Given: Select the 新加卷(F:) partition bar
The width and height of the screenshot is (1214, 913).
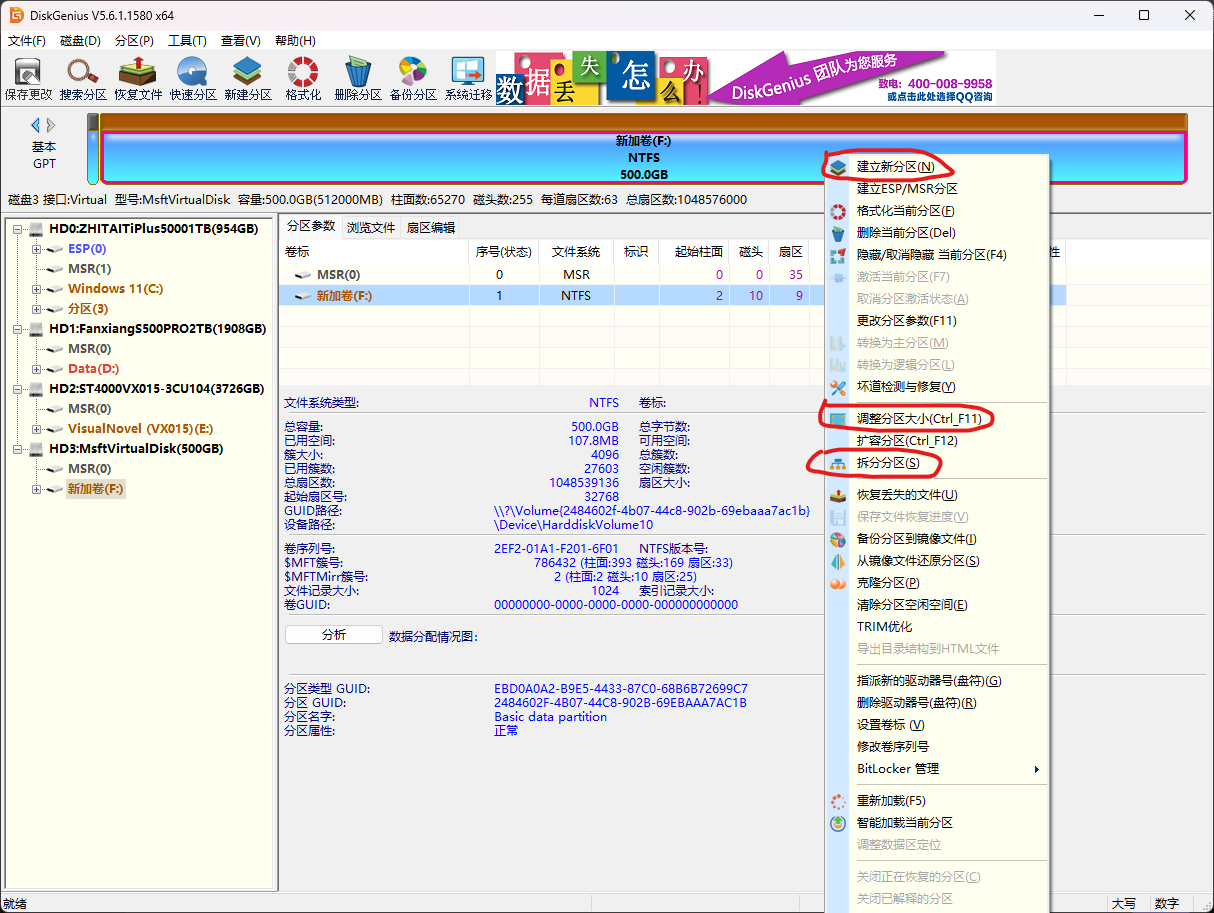Looking at the screenshot, I should click(x=644, y=157).
